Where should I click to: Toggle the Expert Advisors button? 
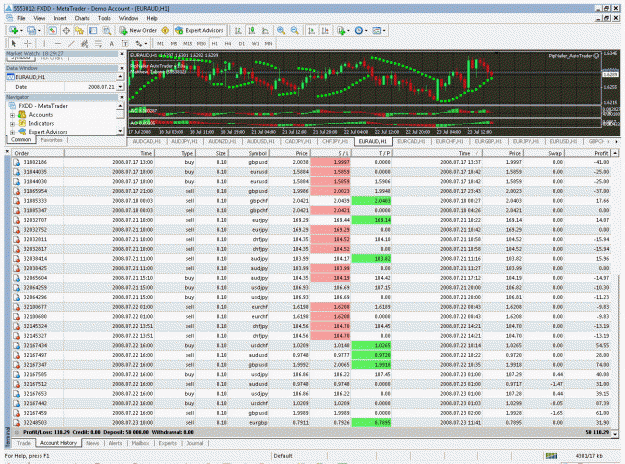pos(199,30)
